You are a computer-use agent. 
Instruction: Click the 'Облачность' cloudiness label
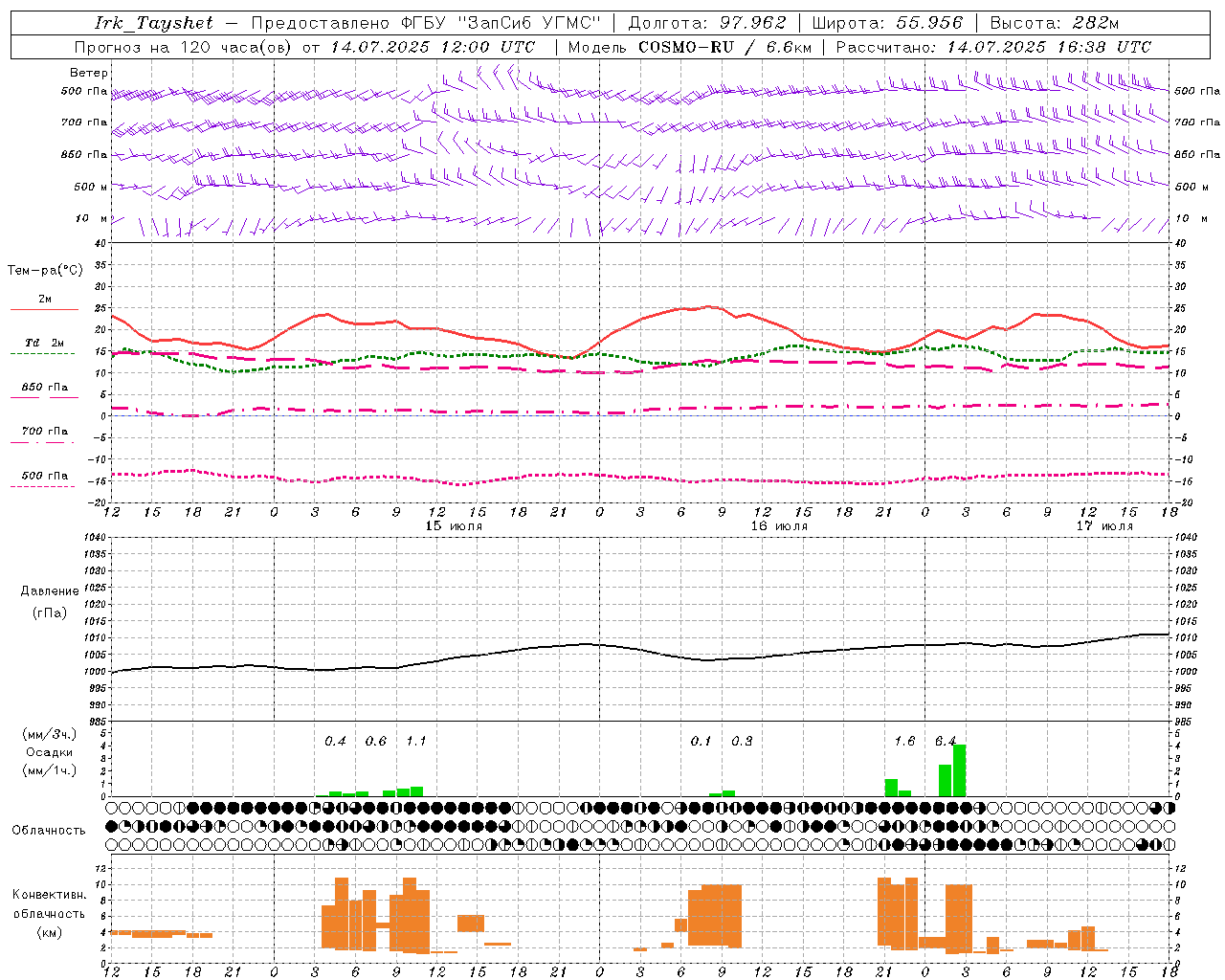[49, 831]
